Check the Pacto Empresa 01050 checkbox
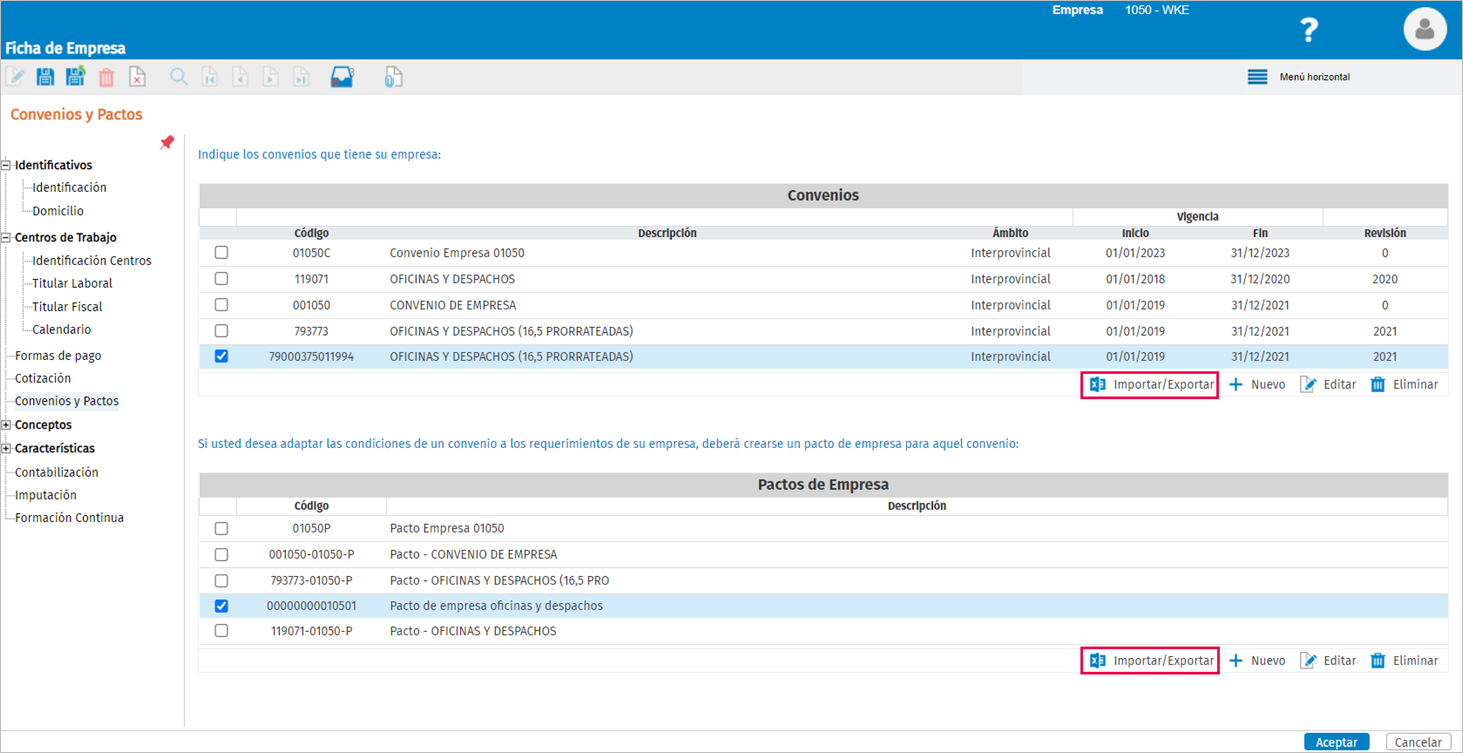The image size is (1463, 753). click(221, 528)
